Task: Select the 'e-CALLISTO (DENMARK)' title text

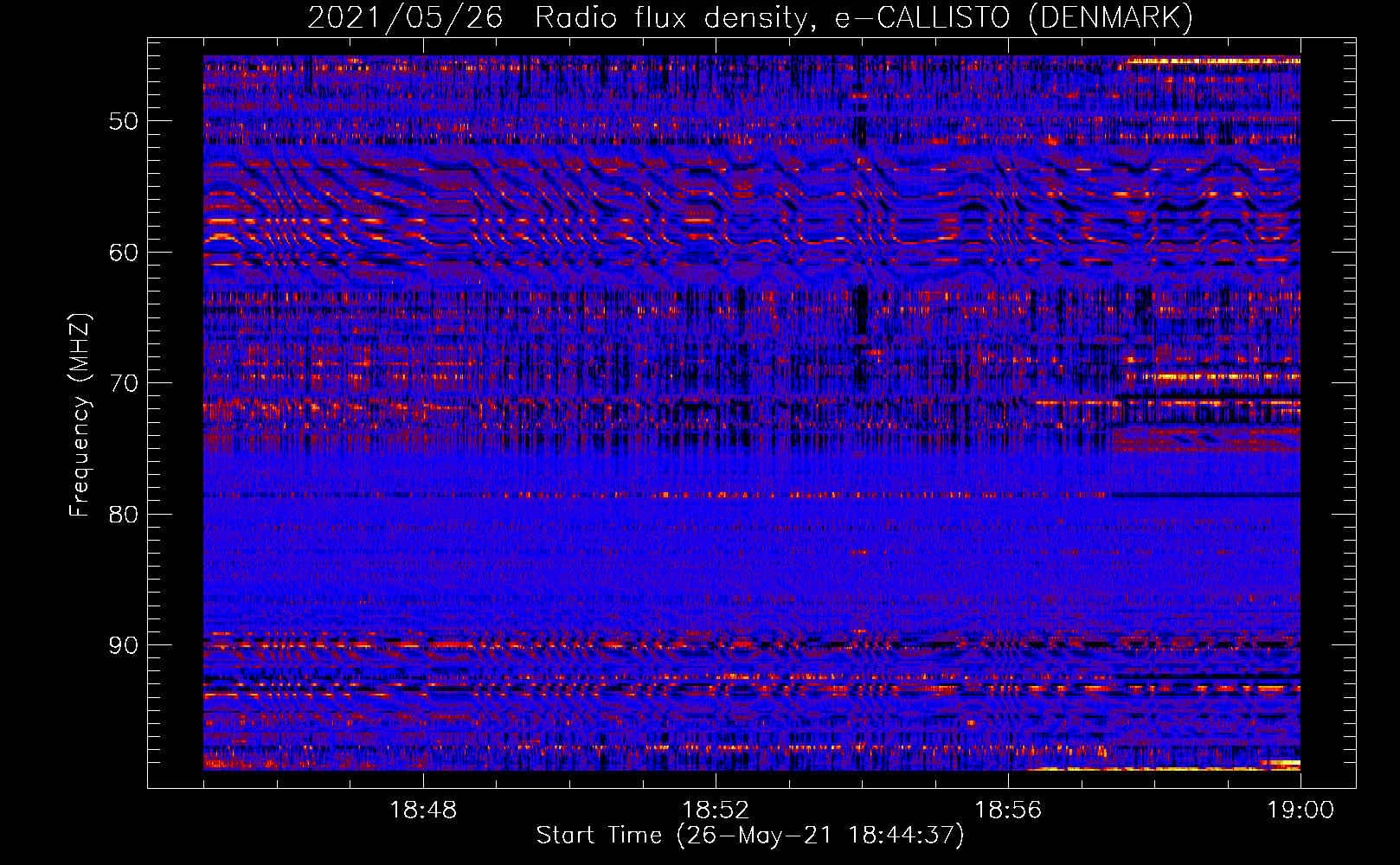Action: 1014,18
